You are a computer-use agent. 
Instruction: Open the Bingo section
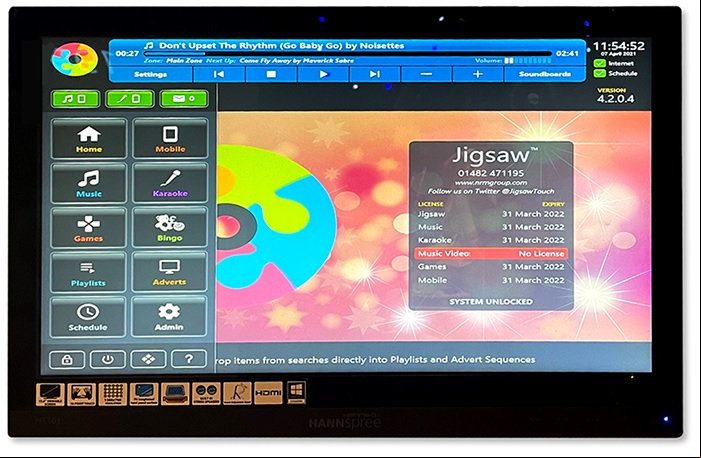[170, 227]
